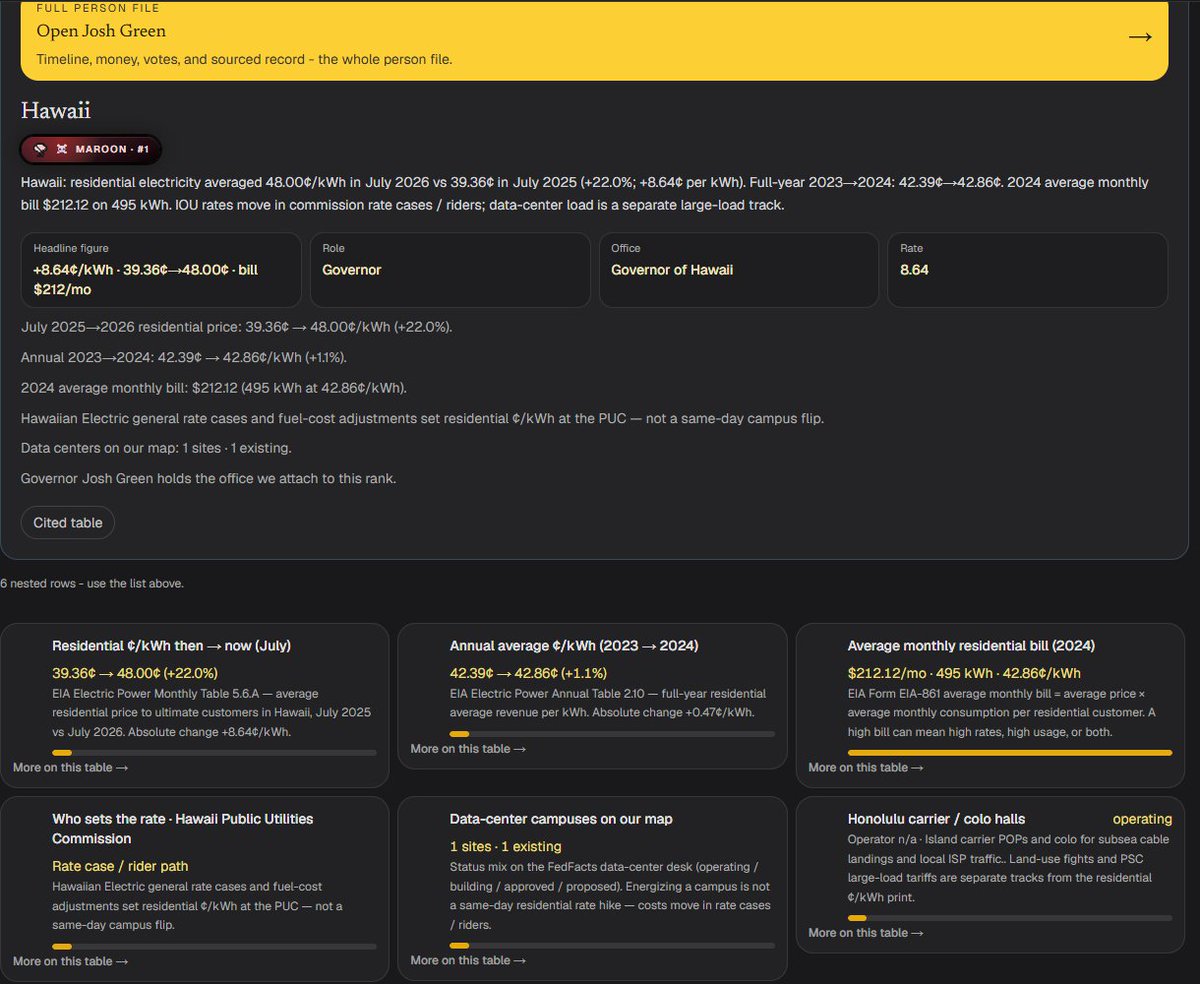Click the 'Rate case / rider path' value
The width and height of the screenshot is (1200, 984).
point(120,866)
